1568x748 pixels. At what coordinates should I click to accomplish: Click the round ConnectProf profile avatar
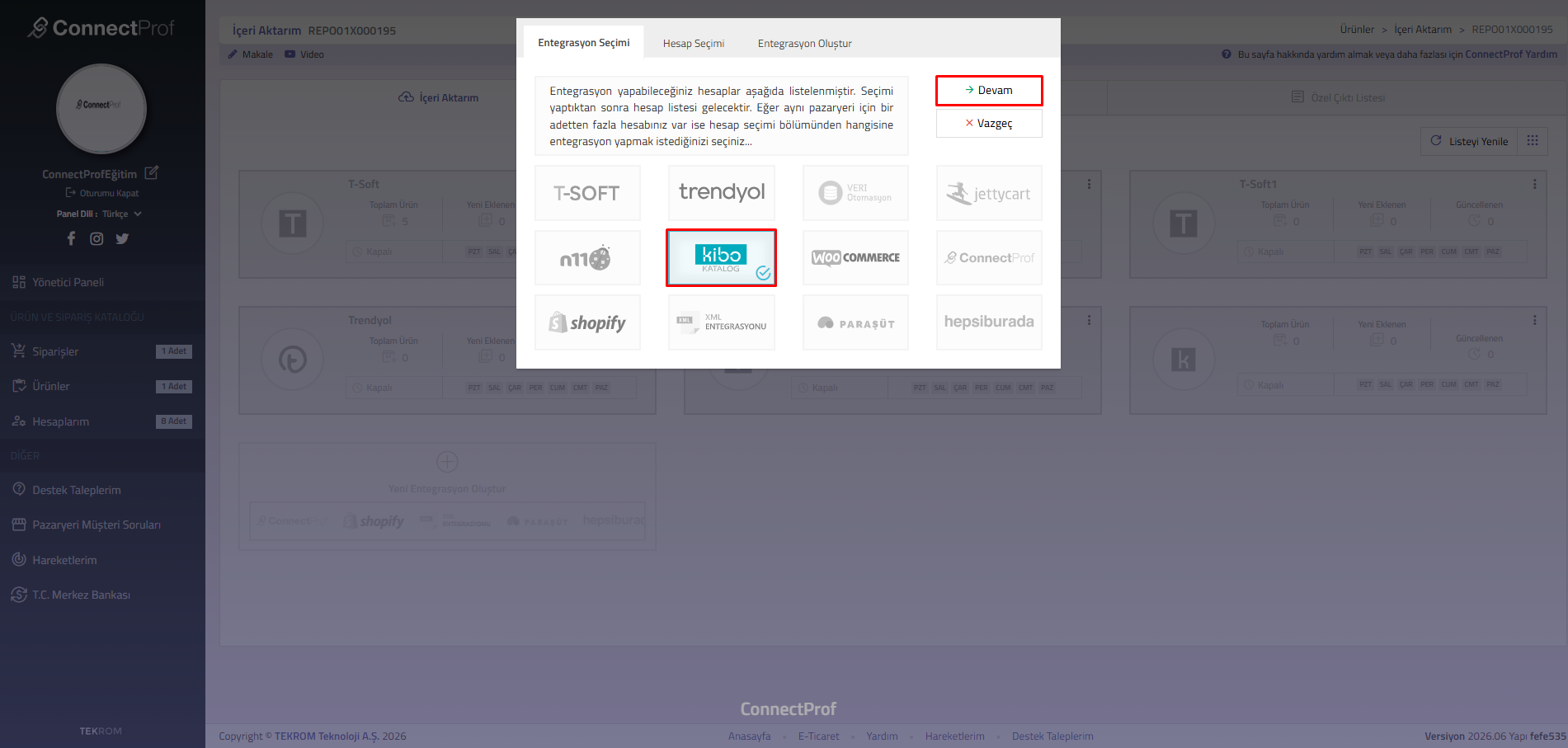click(x=101, y=109)
